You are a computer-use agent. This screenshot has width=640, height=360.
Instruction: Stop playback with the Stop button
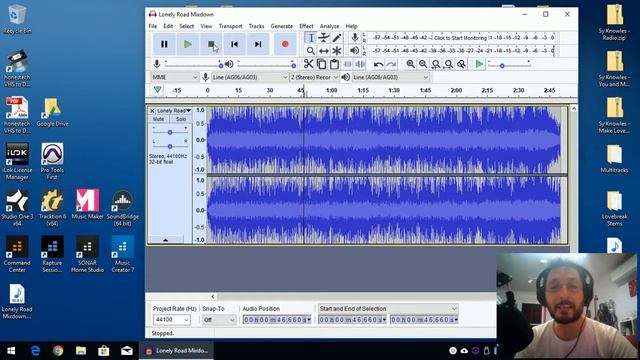pyautogui.click(x=211, y=44)
